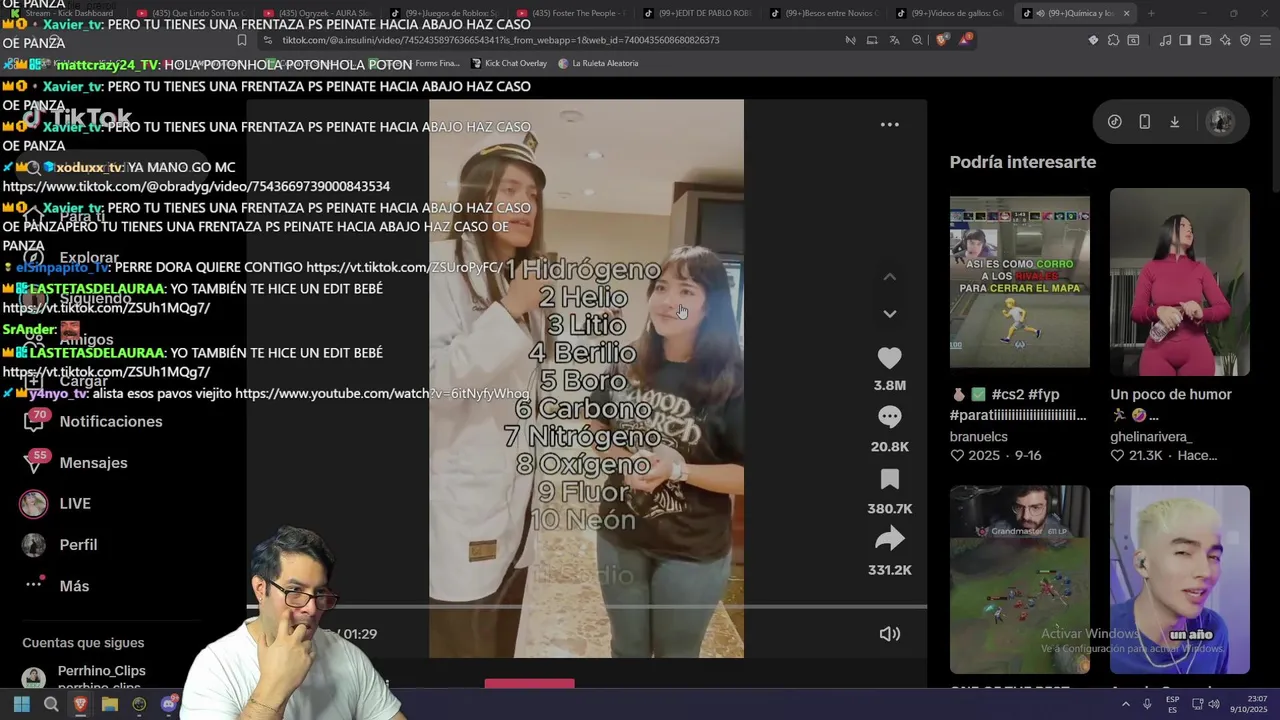Switch to the 'EDIT DE PABLO ROB' browser tab
The height and width of the screenshot is (720, 1280).
click(x=695, y=13)
